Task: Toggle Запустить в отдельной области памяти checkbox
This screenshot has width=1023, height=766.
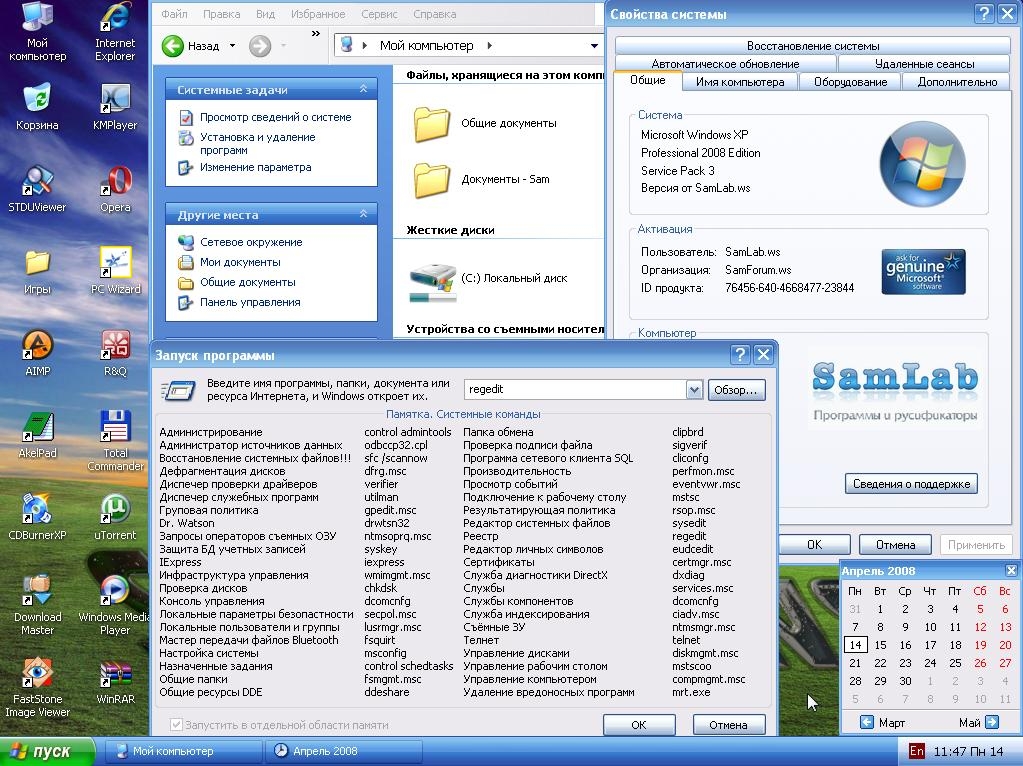Action: pos(176,724)
